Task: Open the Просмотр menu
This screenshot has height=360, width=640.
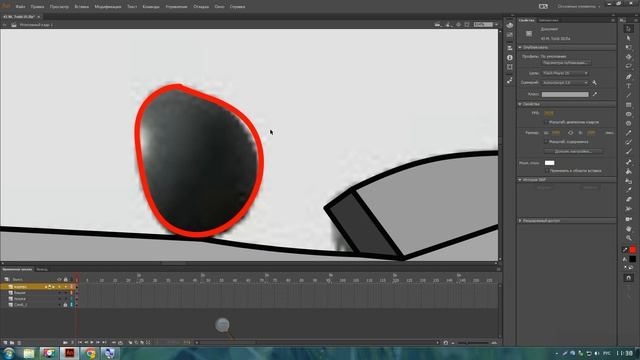Action: [x=59, y=7]
